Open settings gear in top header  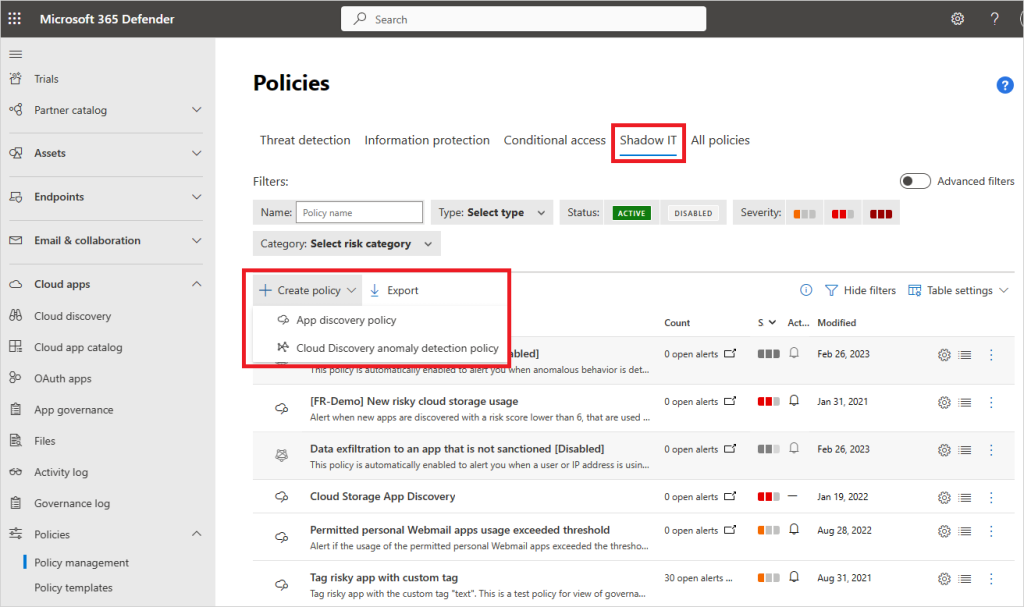pos(957,19)
